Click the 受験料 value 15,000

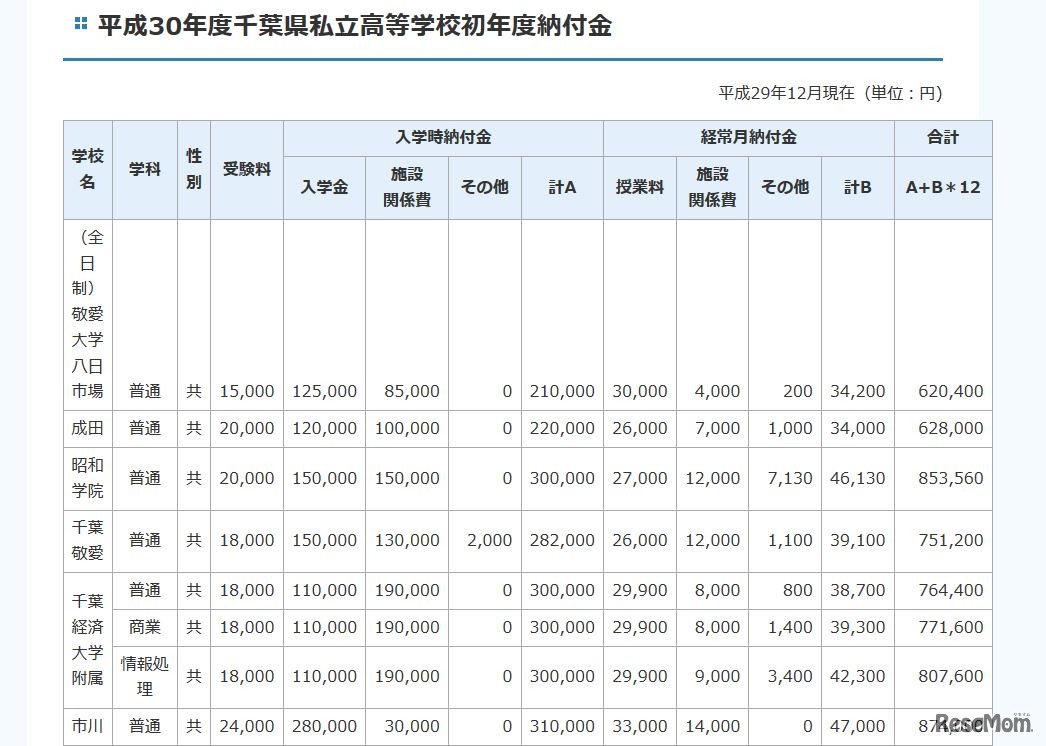(x=247, y=391)
